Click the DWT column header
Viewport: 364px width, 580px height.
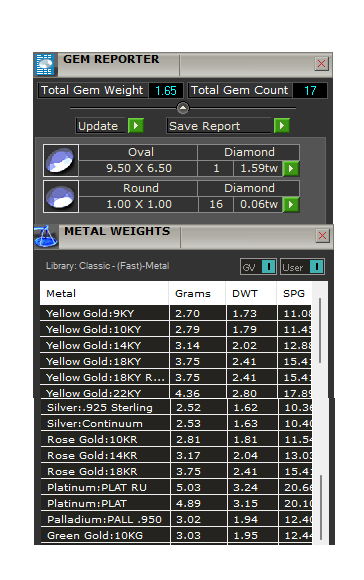tap(251, 293)
